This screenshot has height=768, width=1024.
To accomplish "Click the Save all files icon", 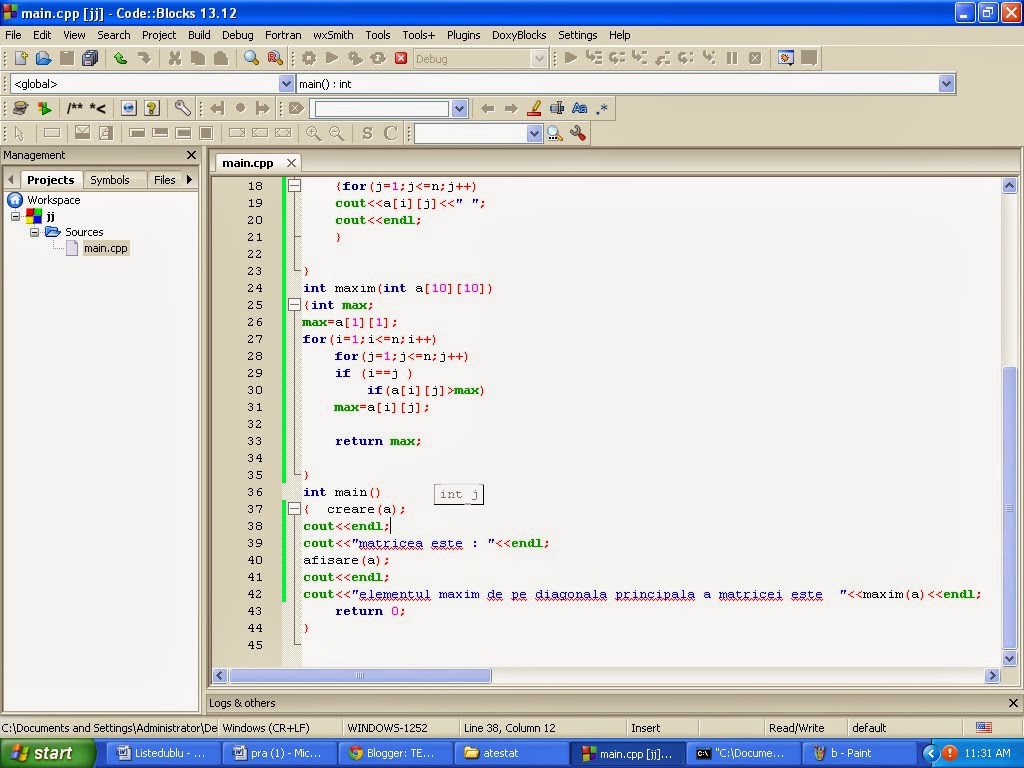I will click(90, 59).
